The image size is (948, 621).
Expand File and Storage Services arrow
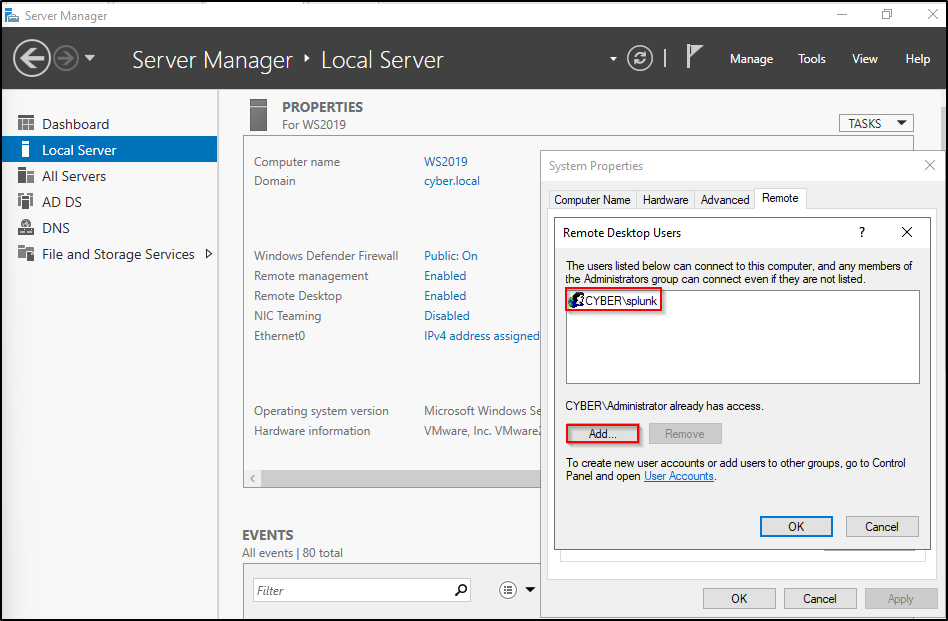click(209, 254)
